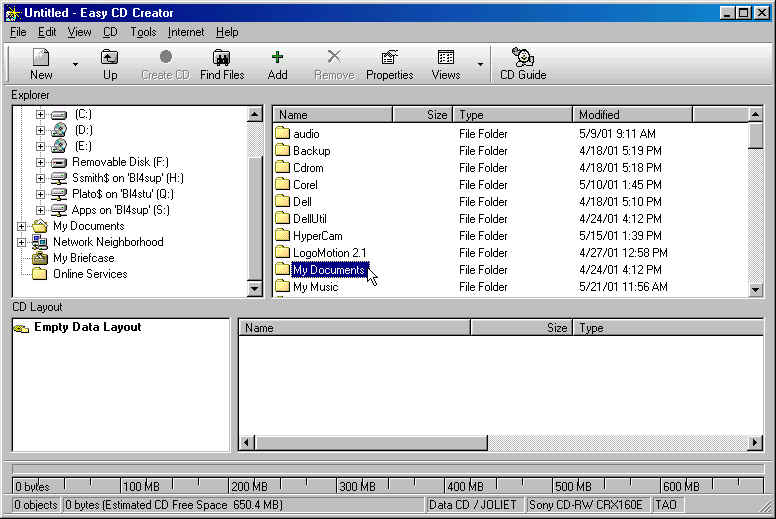Click Data CD / JOLIET status field
This screenshot has height=519, width=776.
coord(473,505)
